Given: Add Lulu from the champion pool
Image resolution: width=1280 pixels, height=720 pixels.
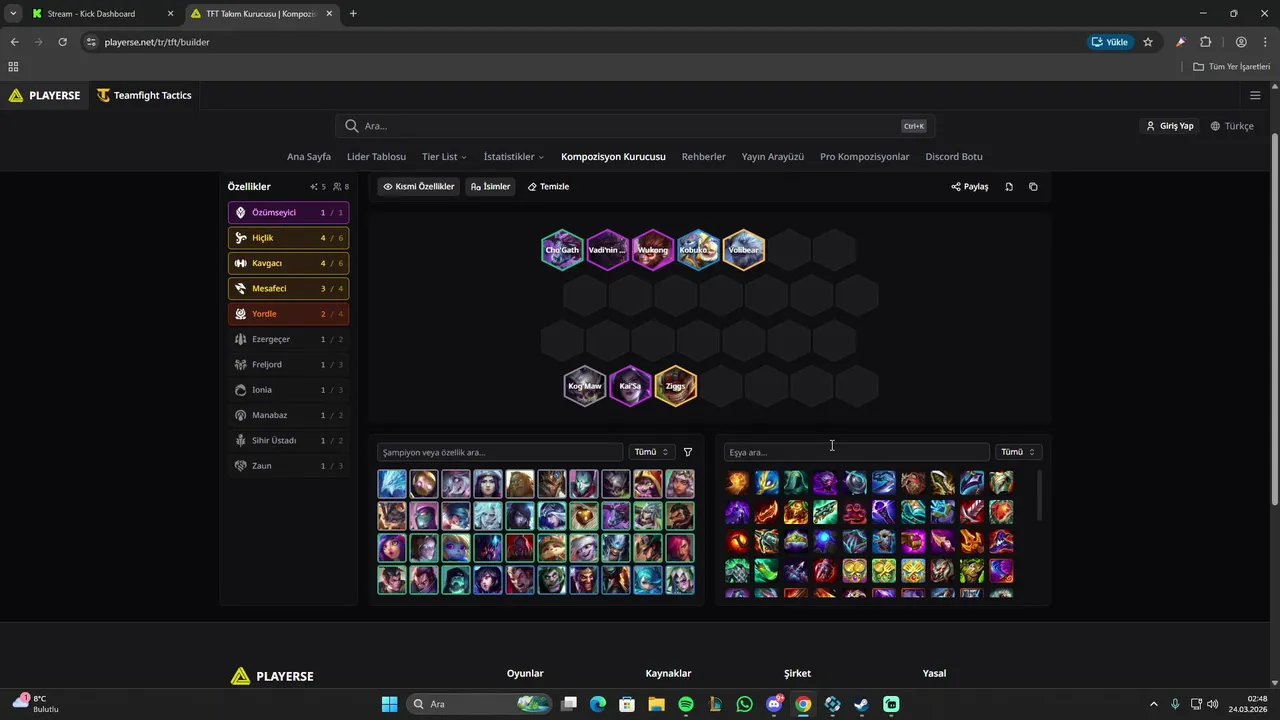Looking at the screenshot, I should point(648,484).
